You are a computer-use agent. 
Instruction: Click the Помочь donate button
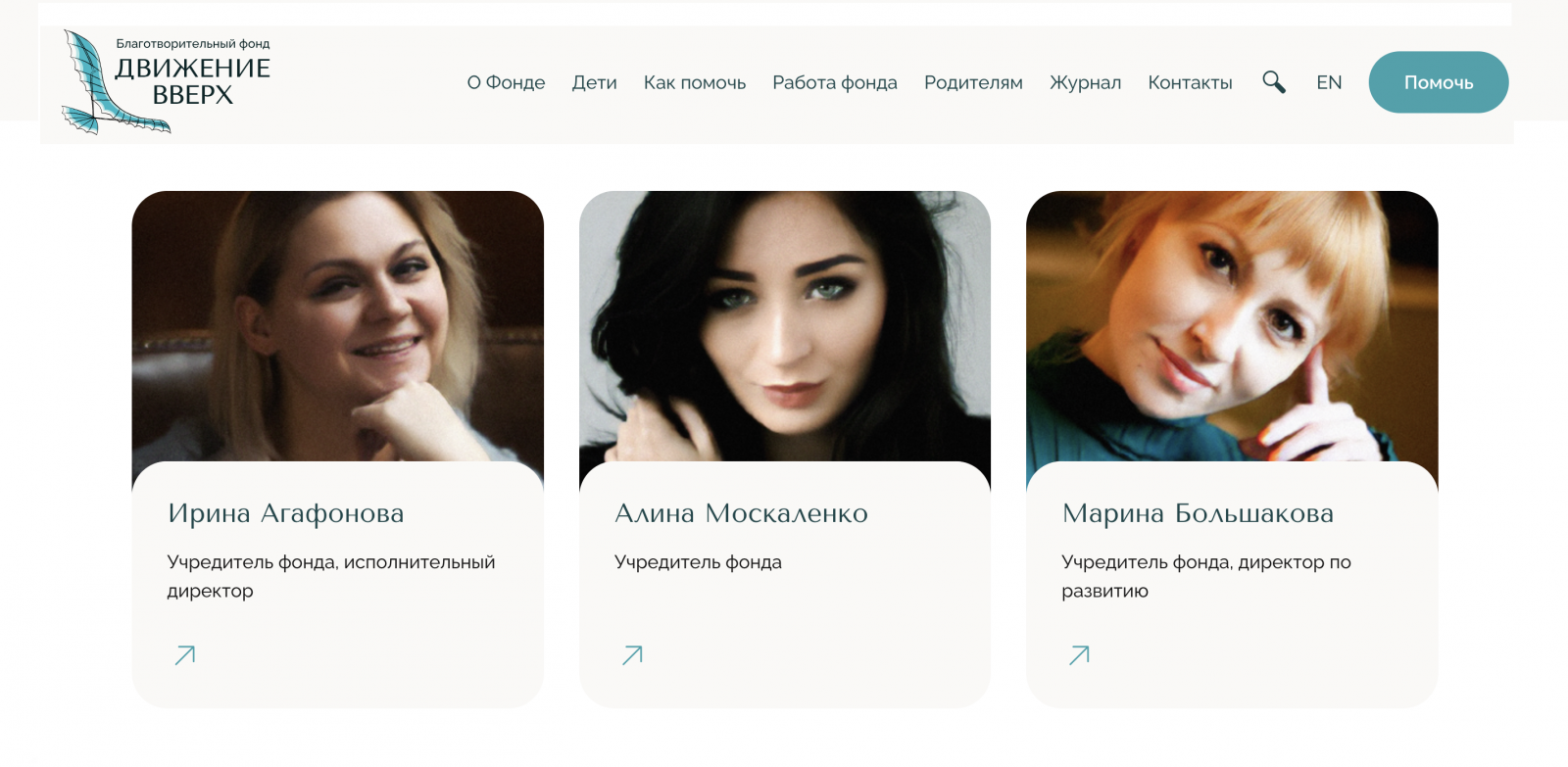[x=1439, y=82]
